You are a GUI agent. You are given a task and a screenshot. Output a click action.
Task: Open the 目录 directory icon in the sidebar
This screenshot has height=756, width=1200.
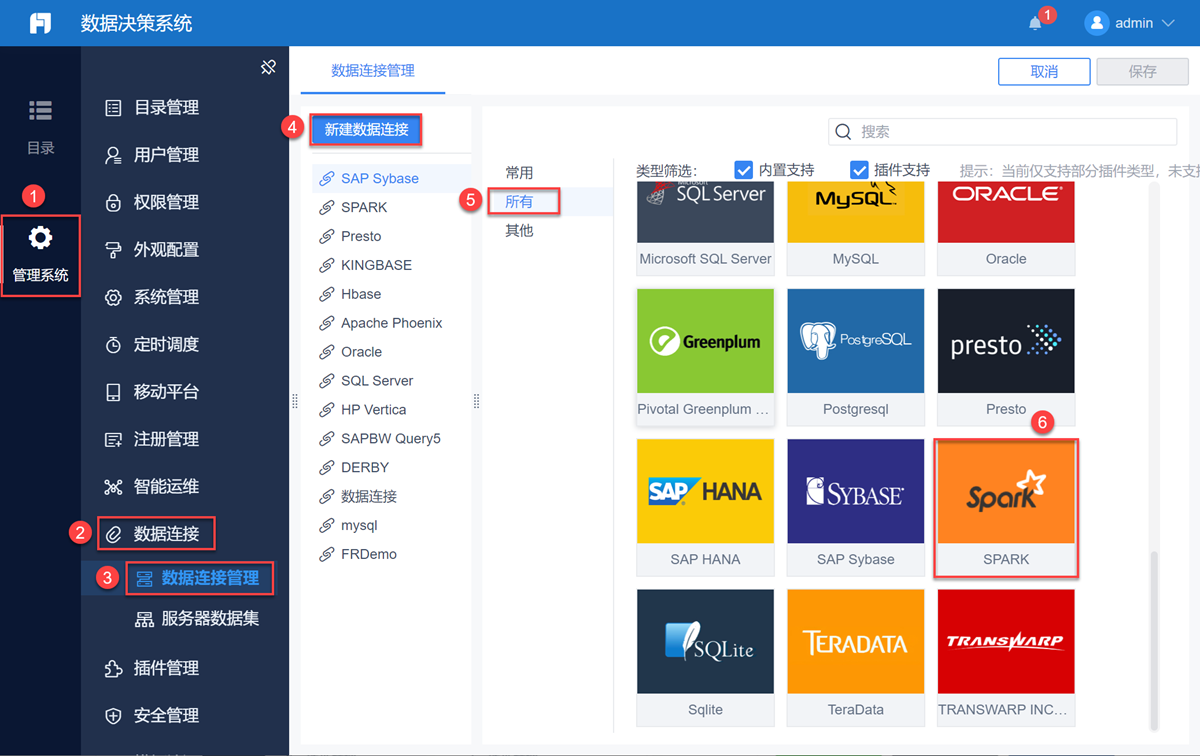[x=40, y=110]
